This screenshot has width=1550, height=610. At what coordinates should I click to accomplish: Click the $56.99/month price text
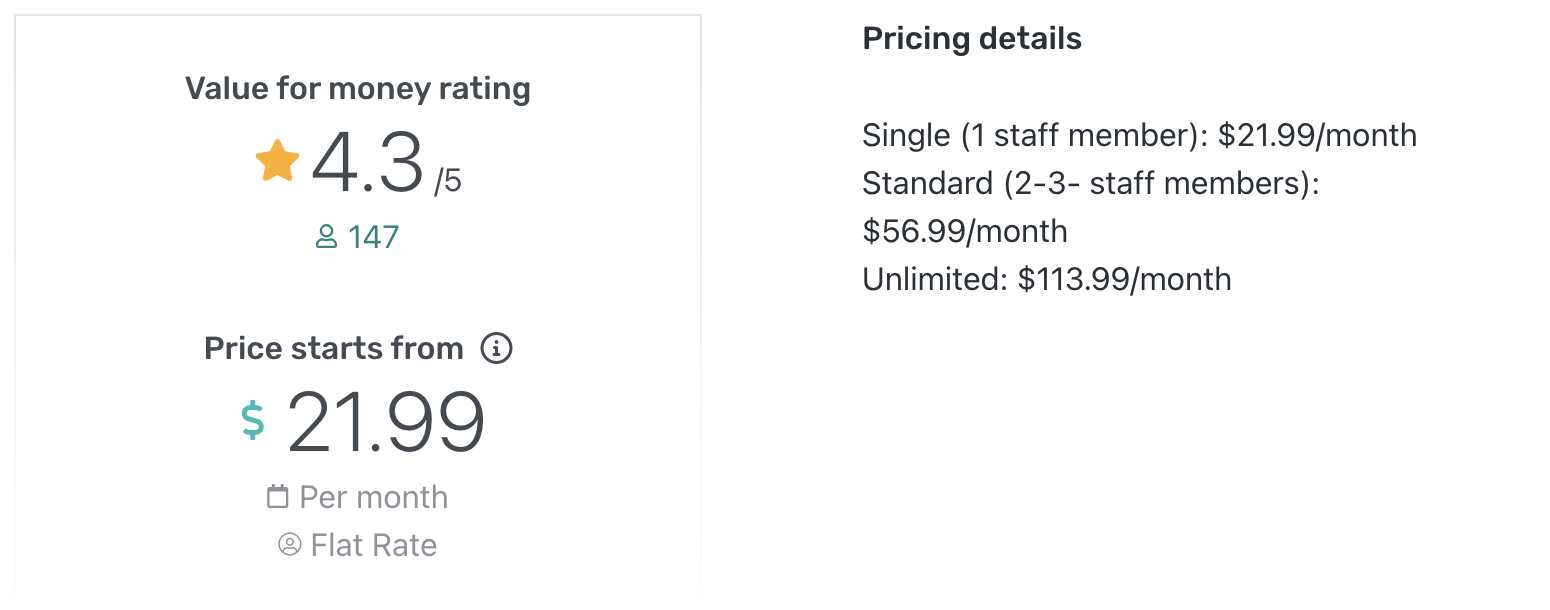(965, 231)
